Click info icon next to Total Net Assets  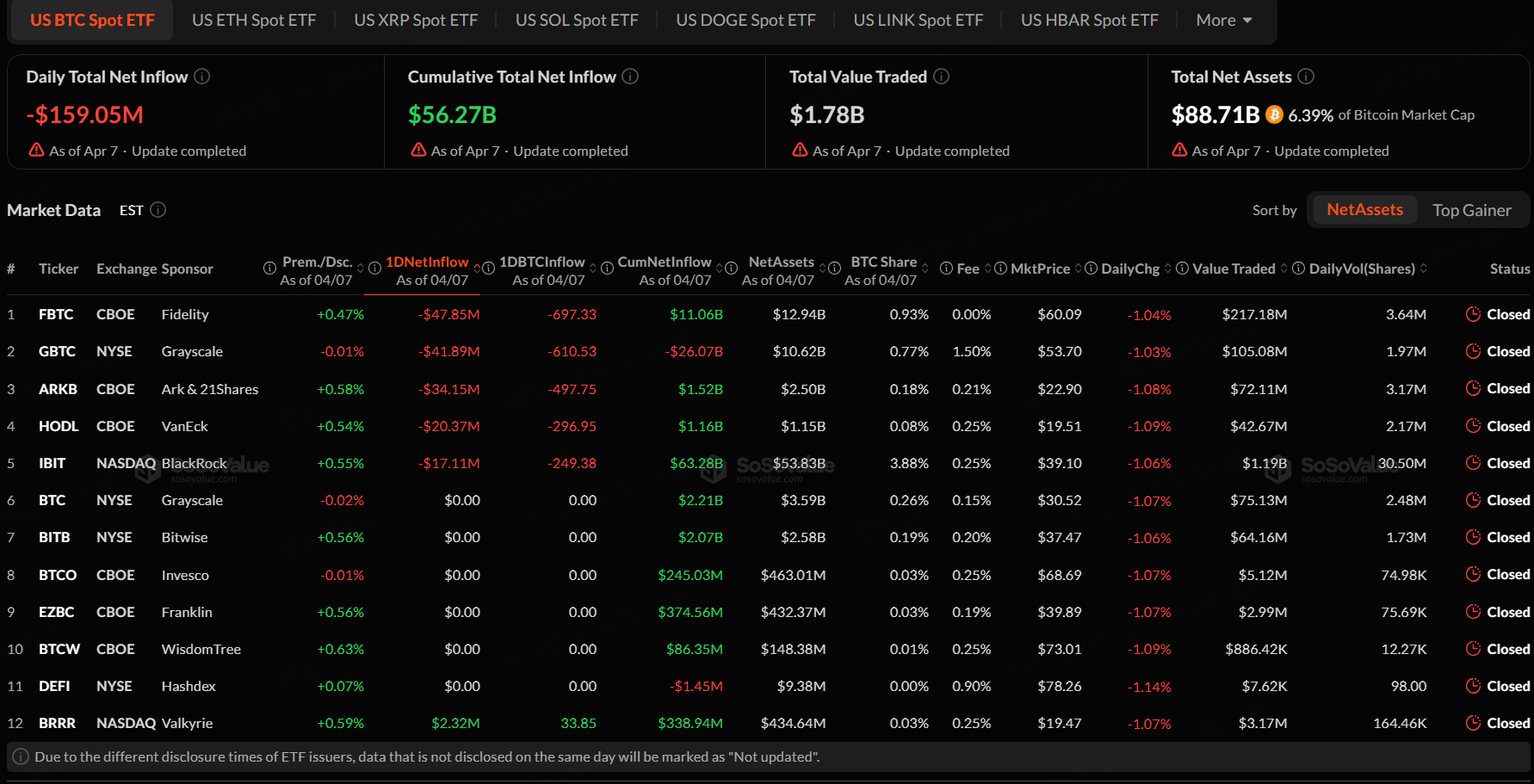click(1306, 77)
